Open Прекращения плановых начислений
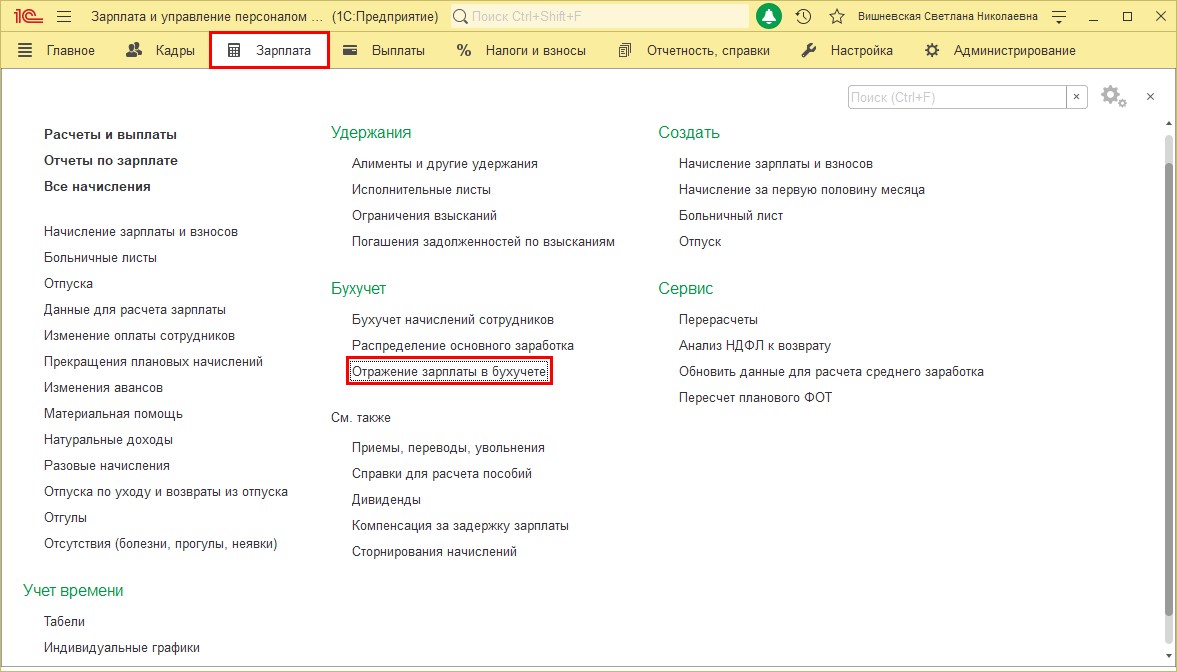This screenshot has height=672, width=1177. (153, 362)
